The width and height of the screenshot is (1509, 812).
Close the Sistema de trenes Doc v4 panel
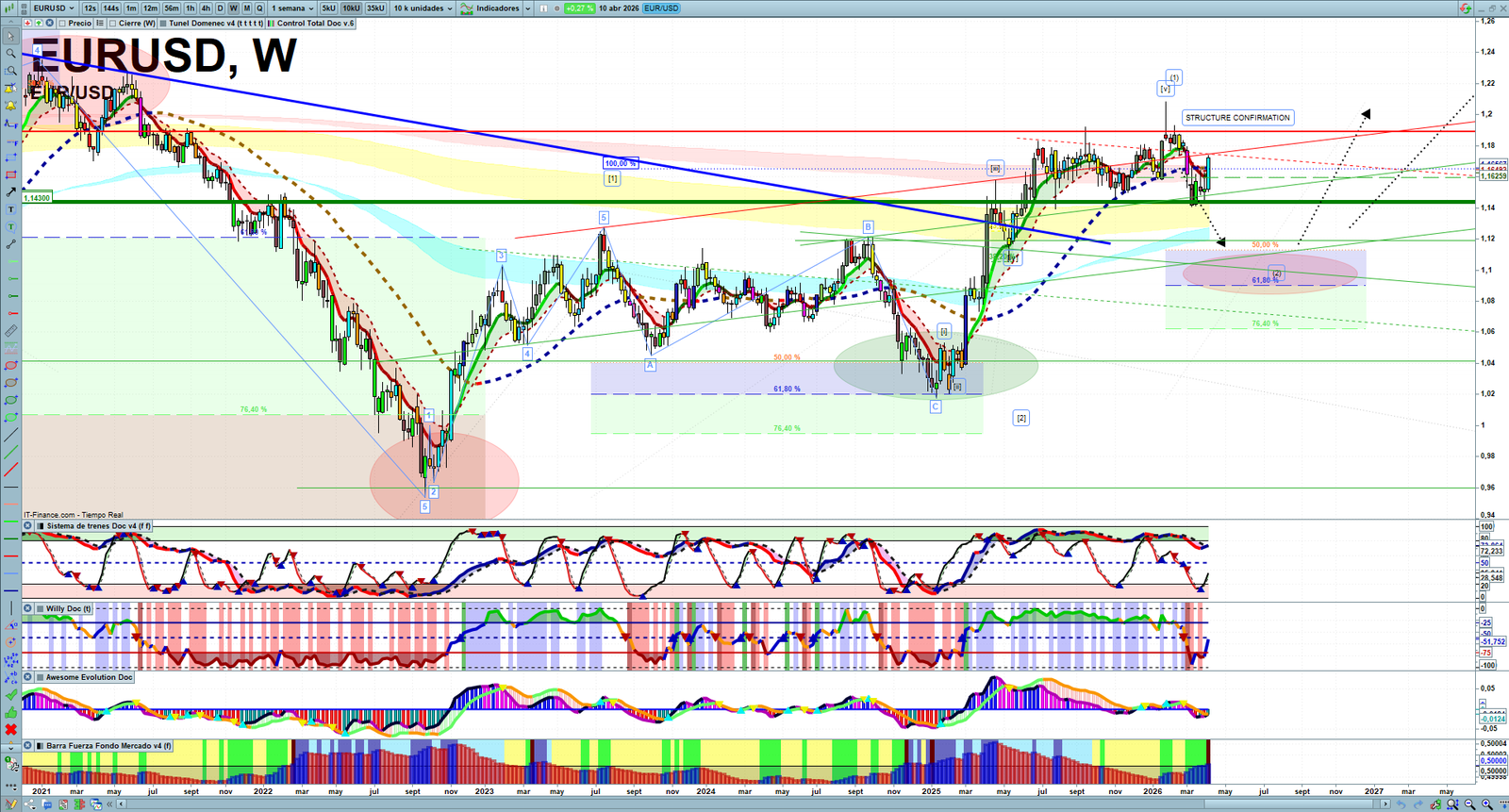point(28,526)
